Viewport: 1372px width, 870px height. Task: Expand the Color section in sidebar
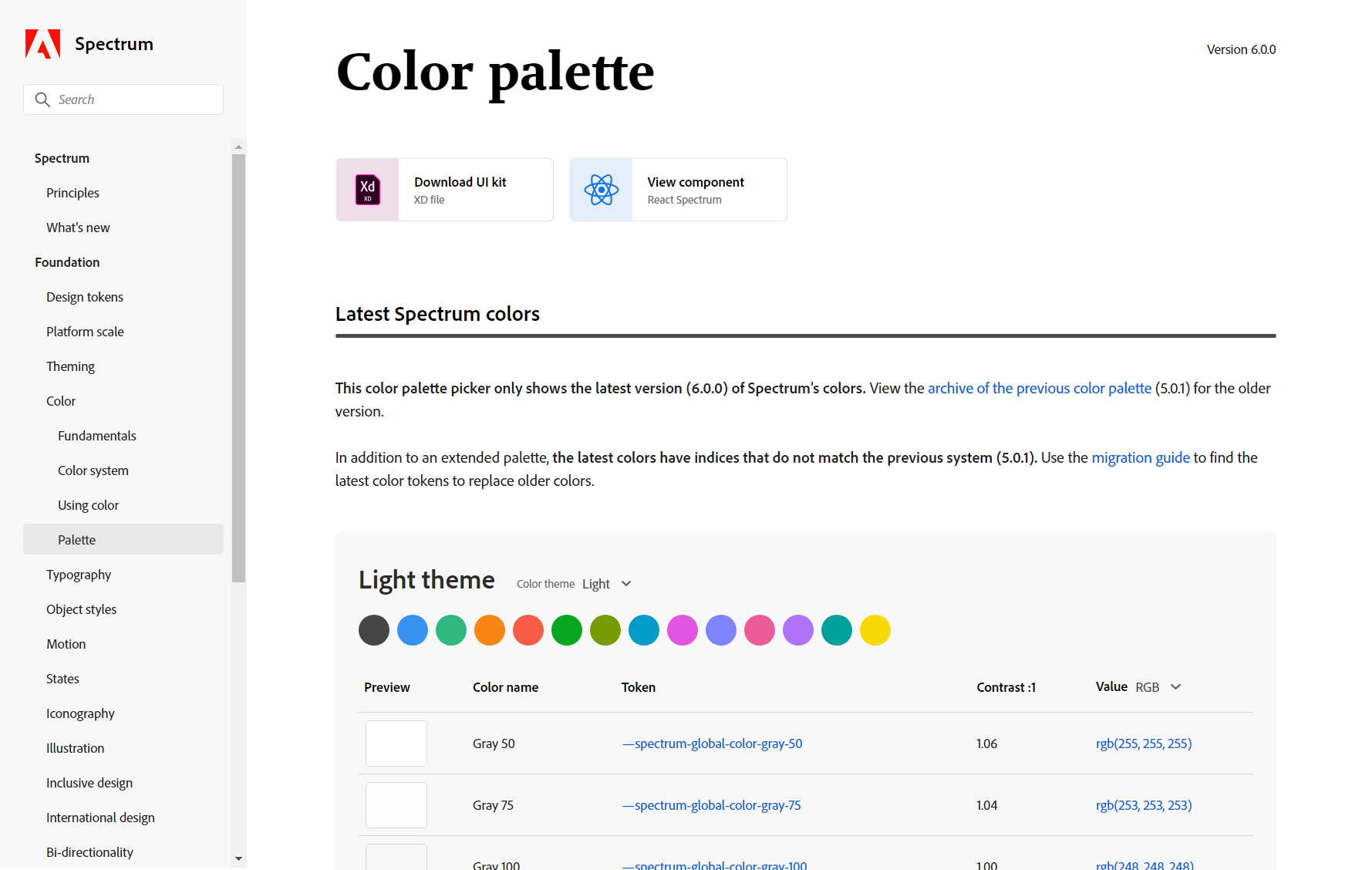tap(61, 401)
